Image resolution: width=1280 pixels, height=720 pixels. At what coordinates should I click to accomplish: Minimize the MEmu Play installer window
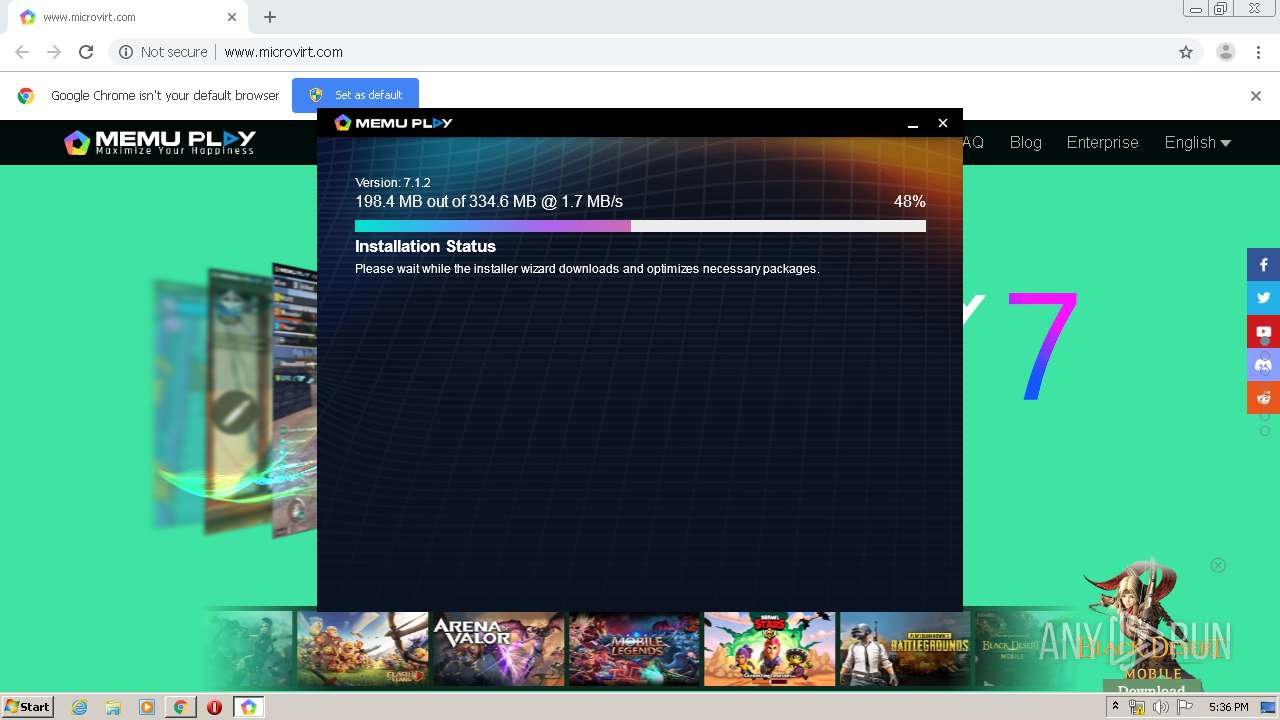click(913, 123)
